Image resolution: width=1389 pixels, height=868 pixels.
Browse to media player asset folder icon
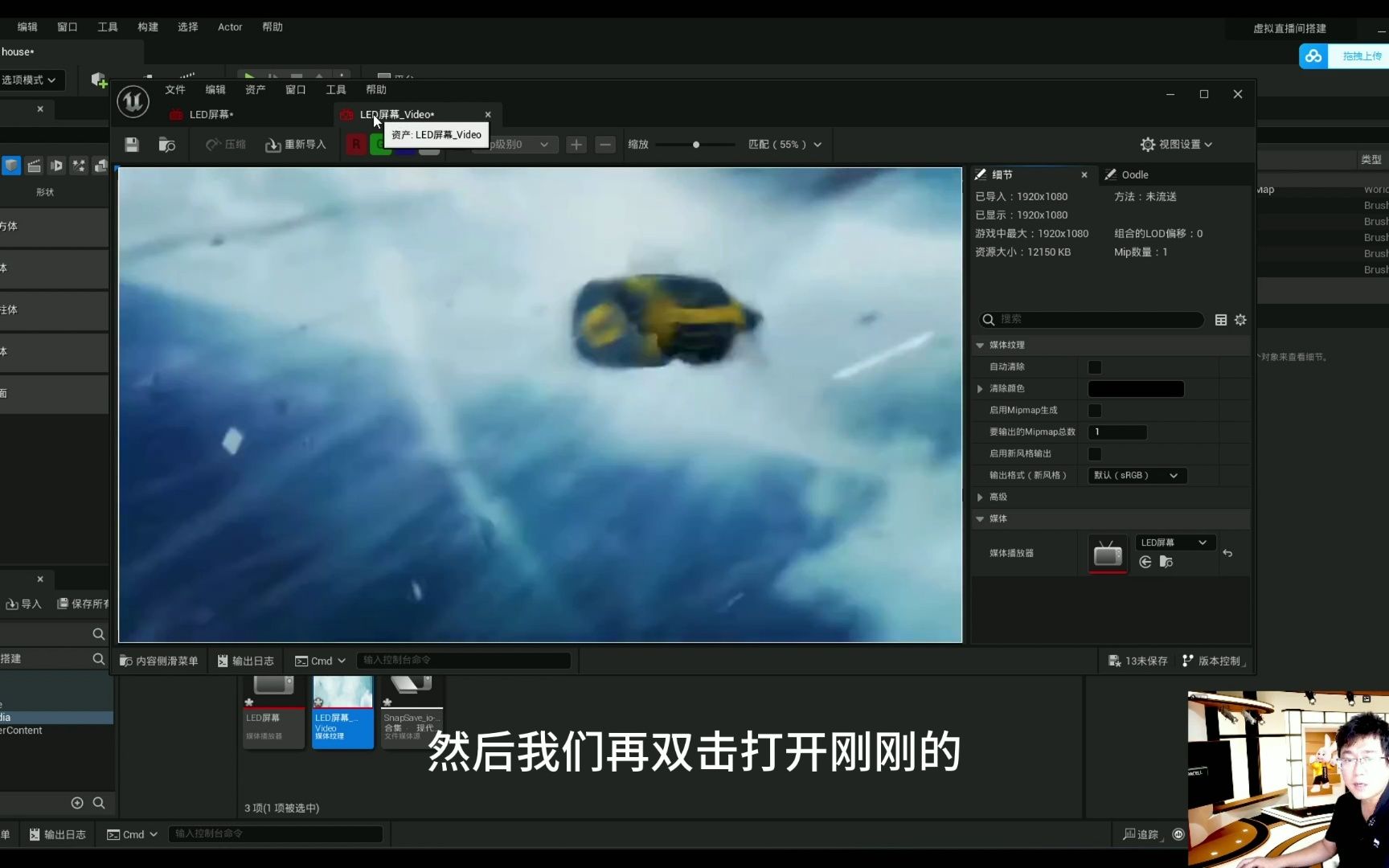pos(1166,562)
